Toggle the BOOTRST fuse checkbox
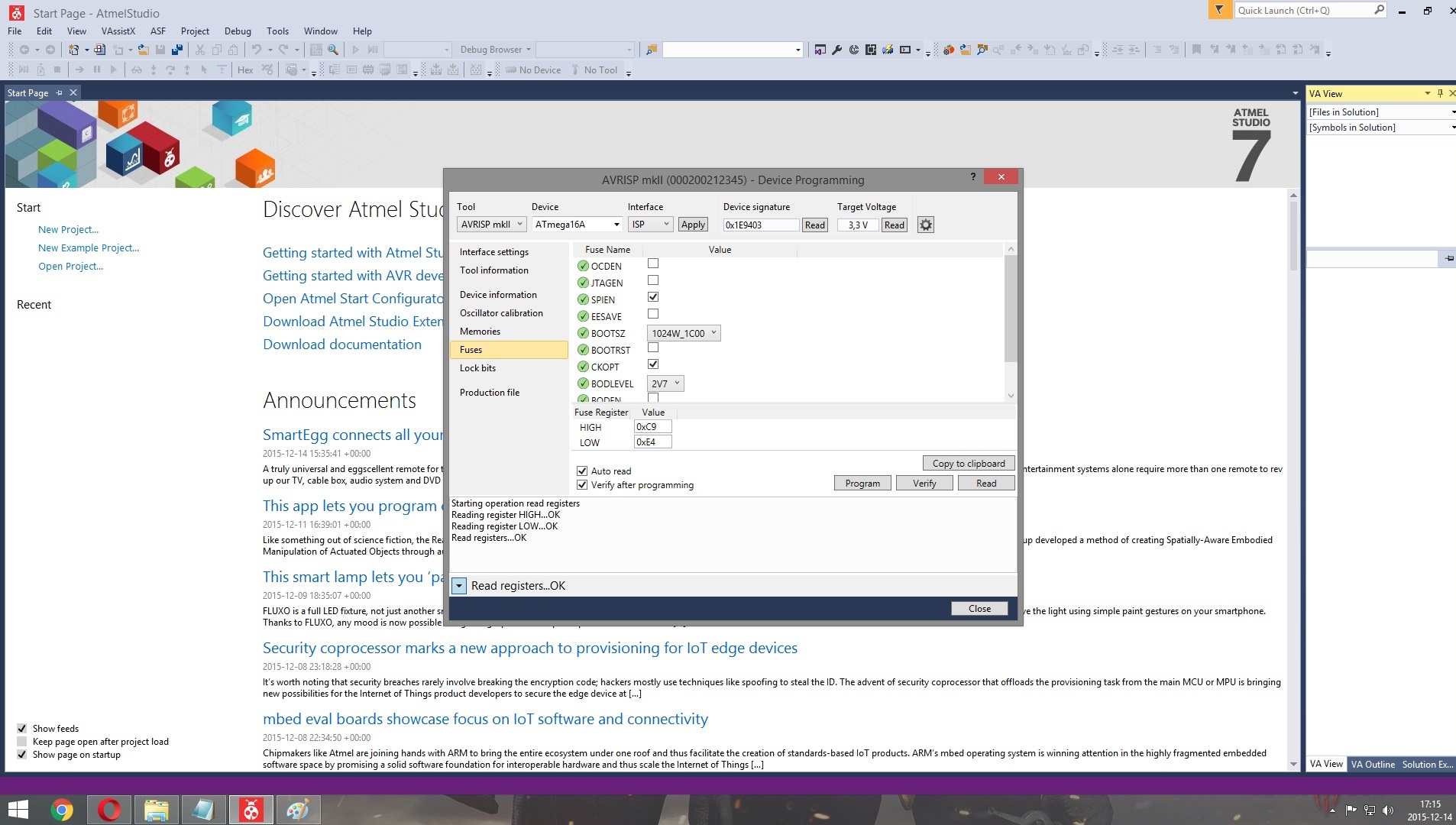Viewport: 1456px width, 825px height. tap(653, 348)
